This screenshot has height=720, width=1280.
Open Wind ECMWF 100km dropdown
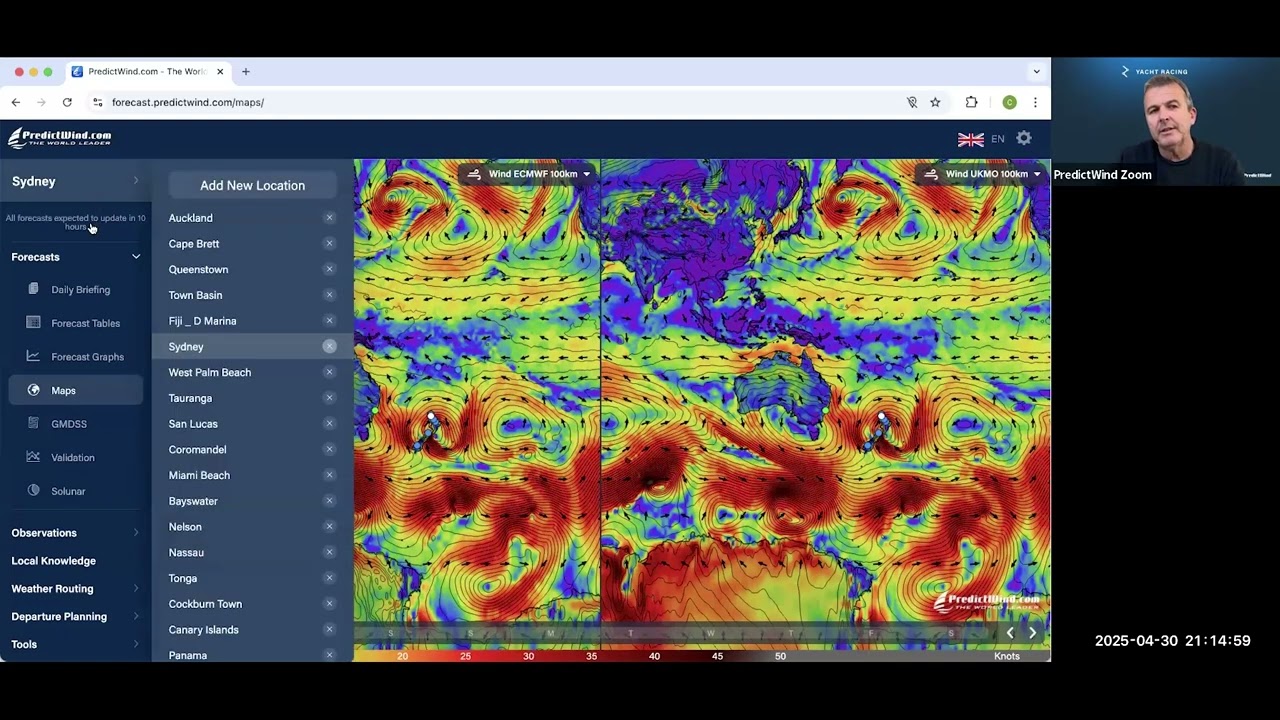[x=529, y=174]
